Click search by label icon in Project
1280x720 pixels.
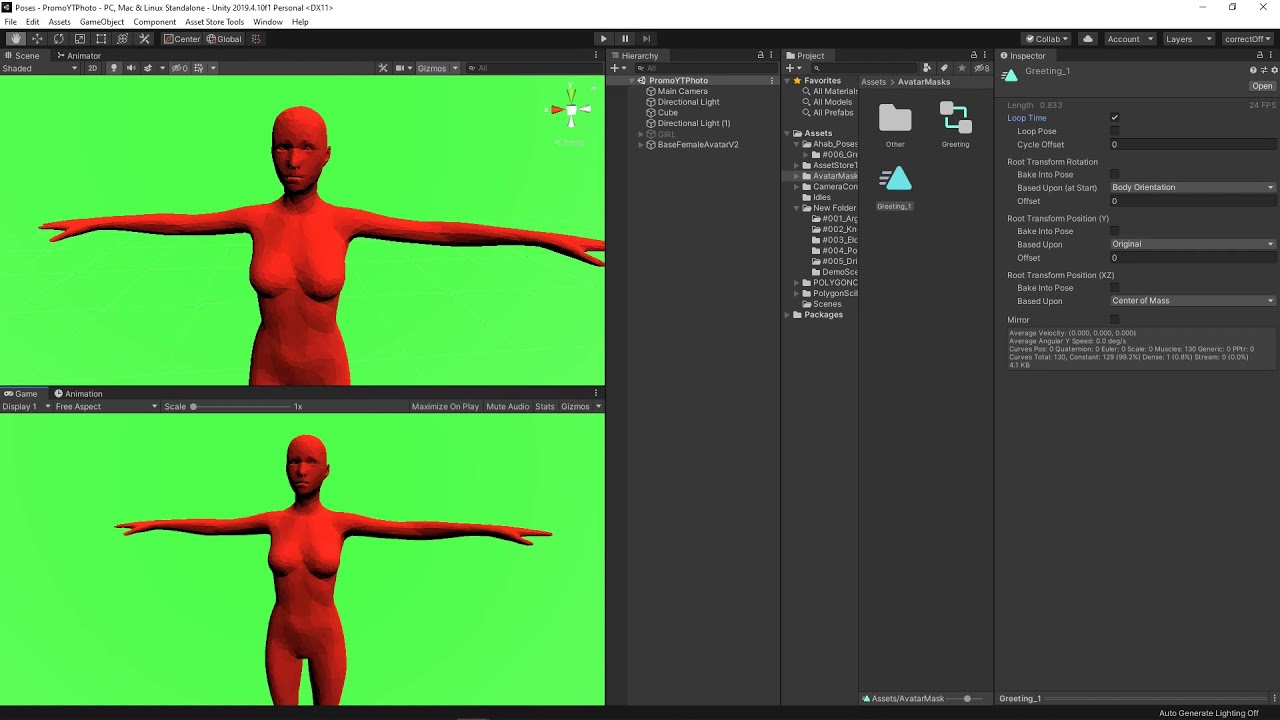(944, 68)
